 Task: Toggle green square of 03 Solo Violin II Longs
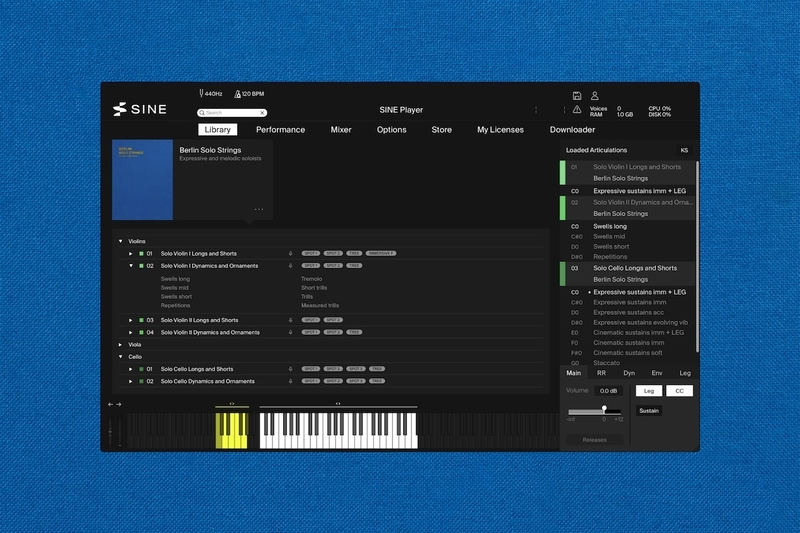point(141,320)
